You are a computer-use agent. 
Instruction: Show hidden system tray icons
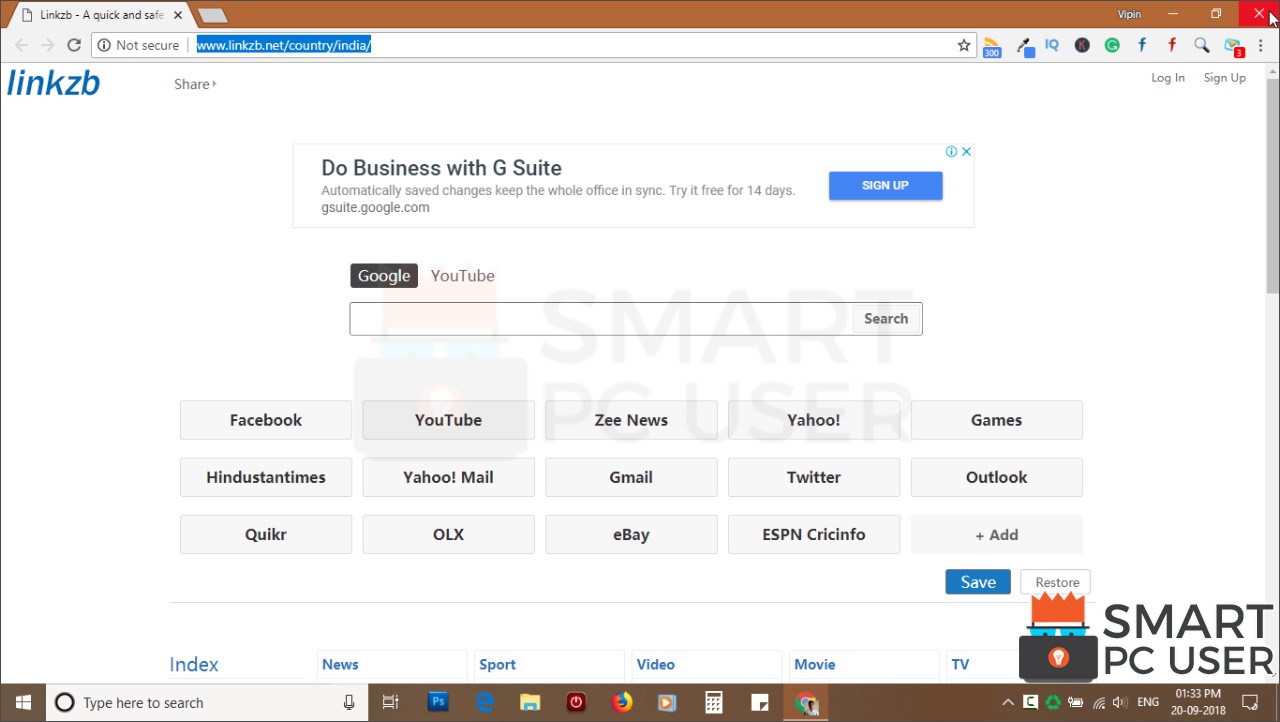pyautogui.click(x=1008, y=702)
